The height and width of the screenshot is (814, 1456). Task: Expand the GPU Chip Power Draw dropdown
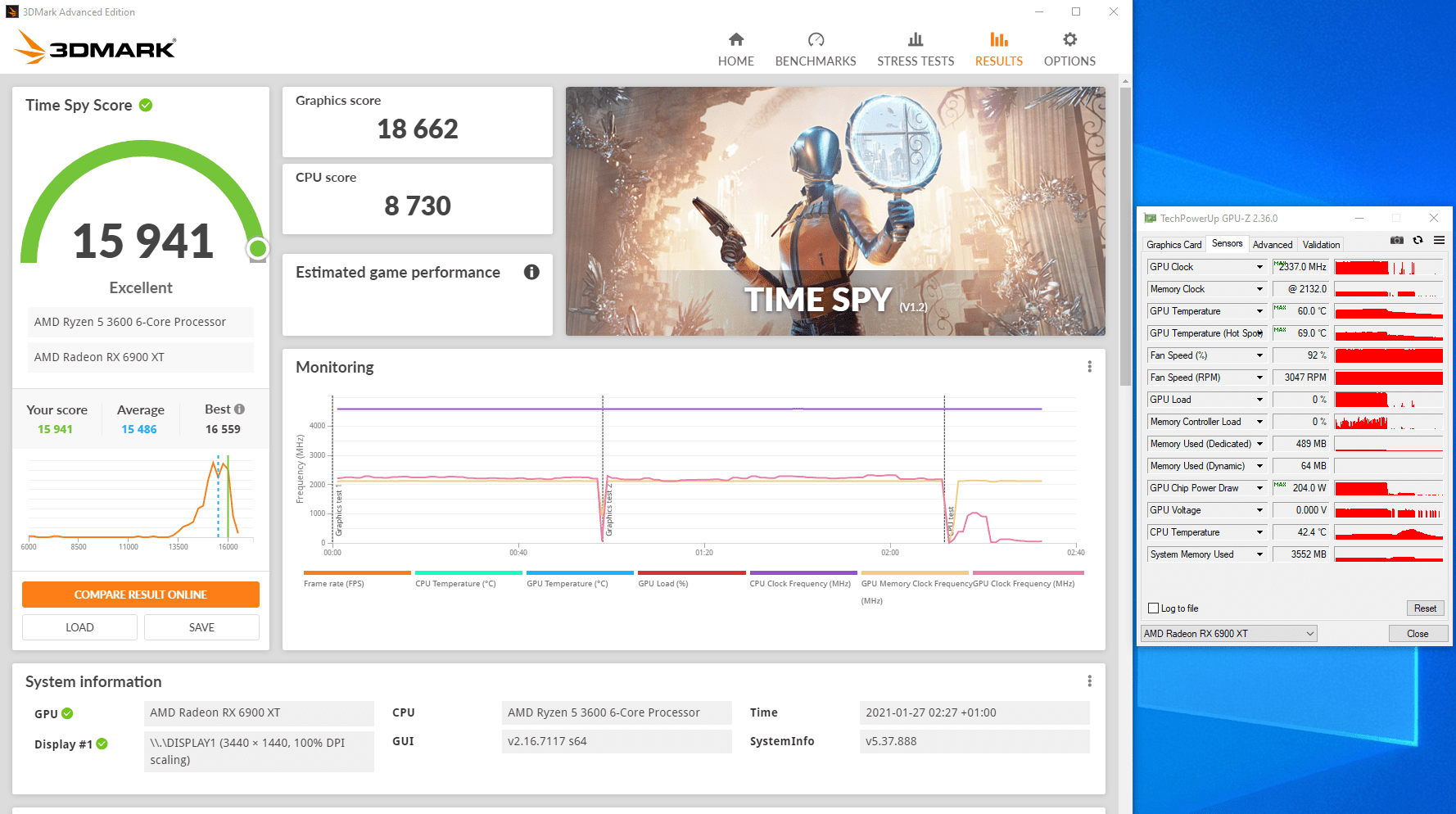(1259, 488)
